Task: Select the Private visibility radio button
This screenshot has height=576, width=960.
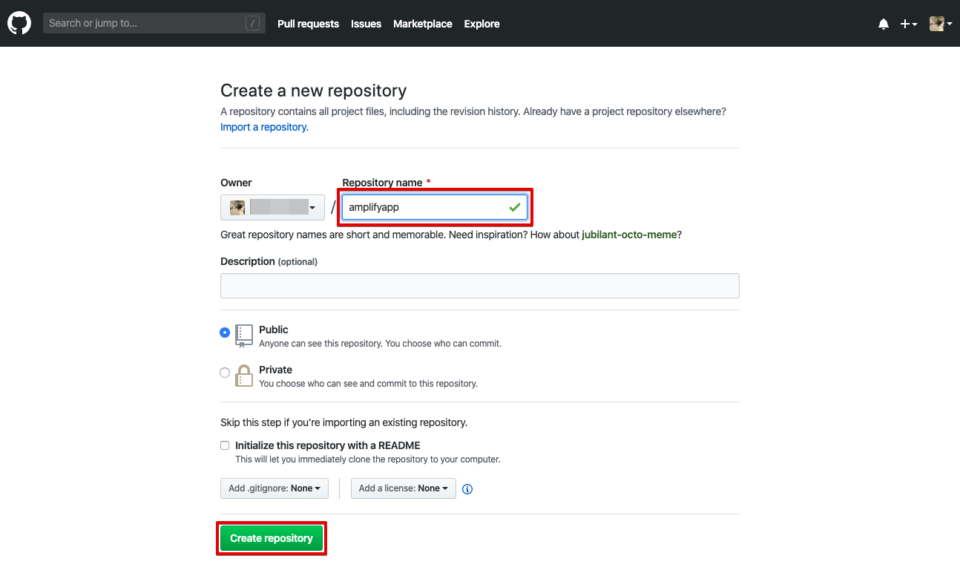Action: 224,372
